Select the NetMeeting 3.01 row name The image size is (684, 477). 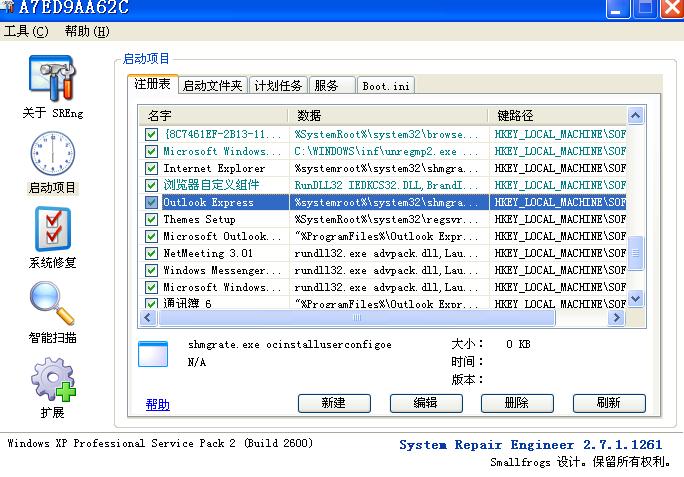[208, 253]
